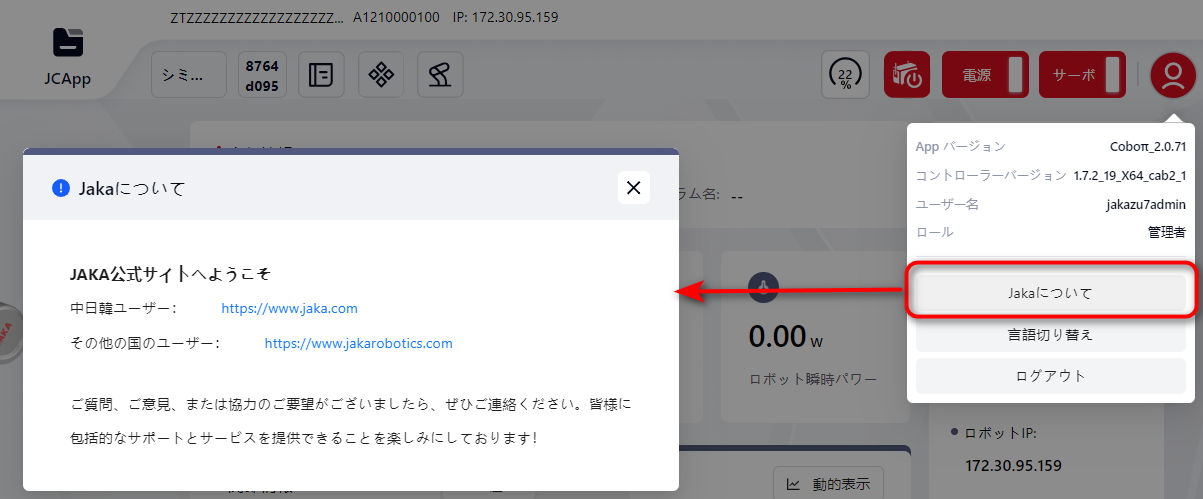Screen dimensions: 1203x499
Task: Open the https://www.jaka.com link
Action: pos(289,309)
